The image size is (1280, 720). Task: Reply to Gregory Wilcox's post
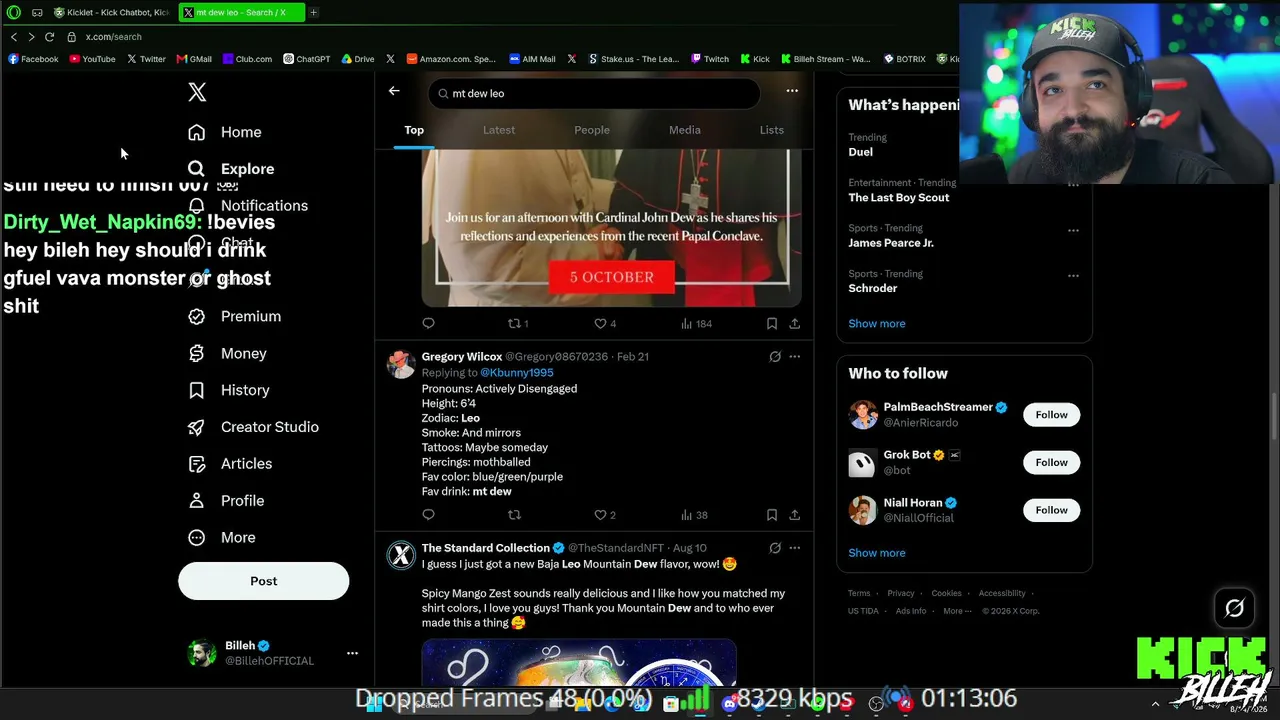(428, 515)
